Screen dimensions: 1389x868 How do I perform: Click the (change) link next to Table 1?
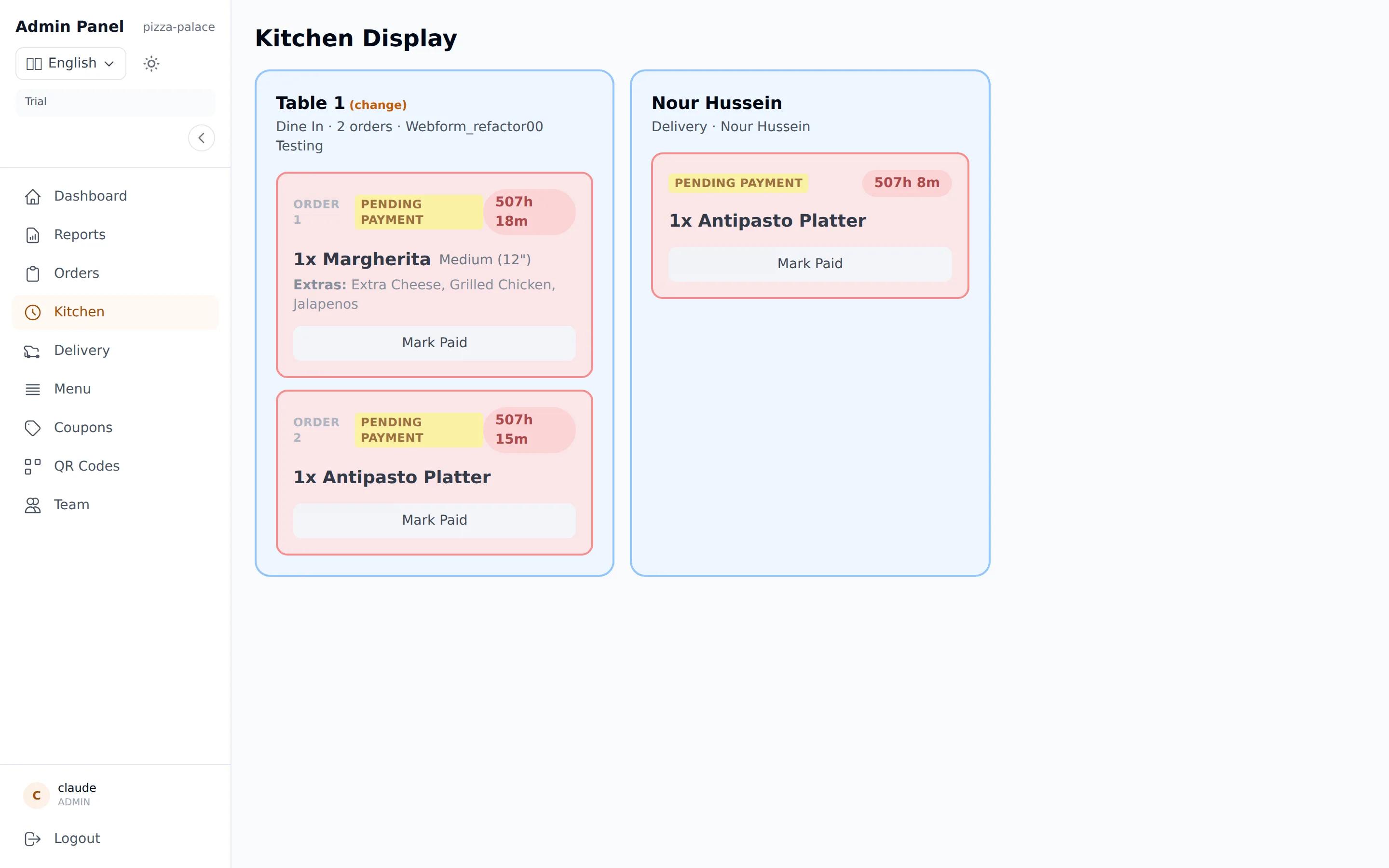(378, 105)
